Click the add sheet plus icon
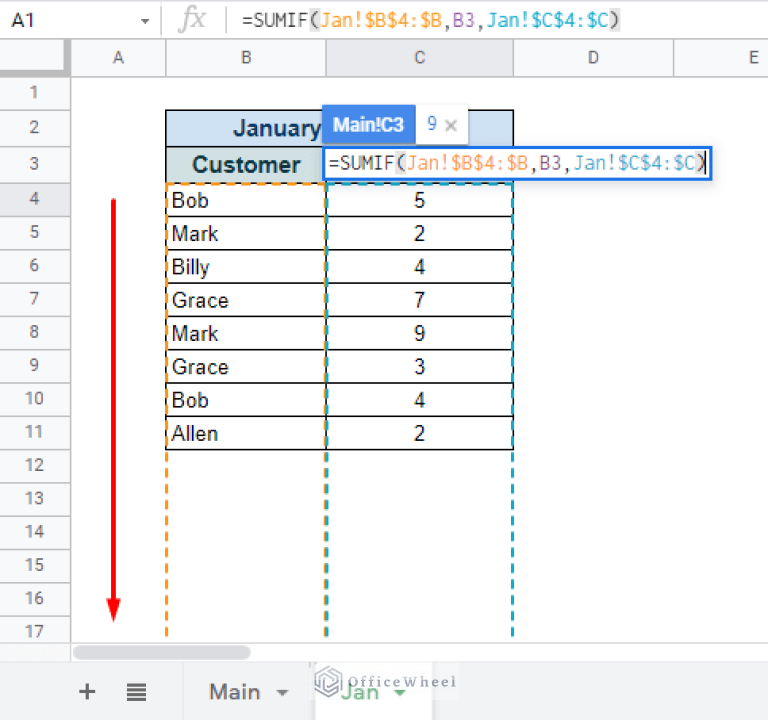Screen dimensions: 768x720 (x=87, y=691)
